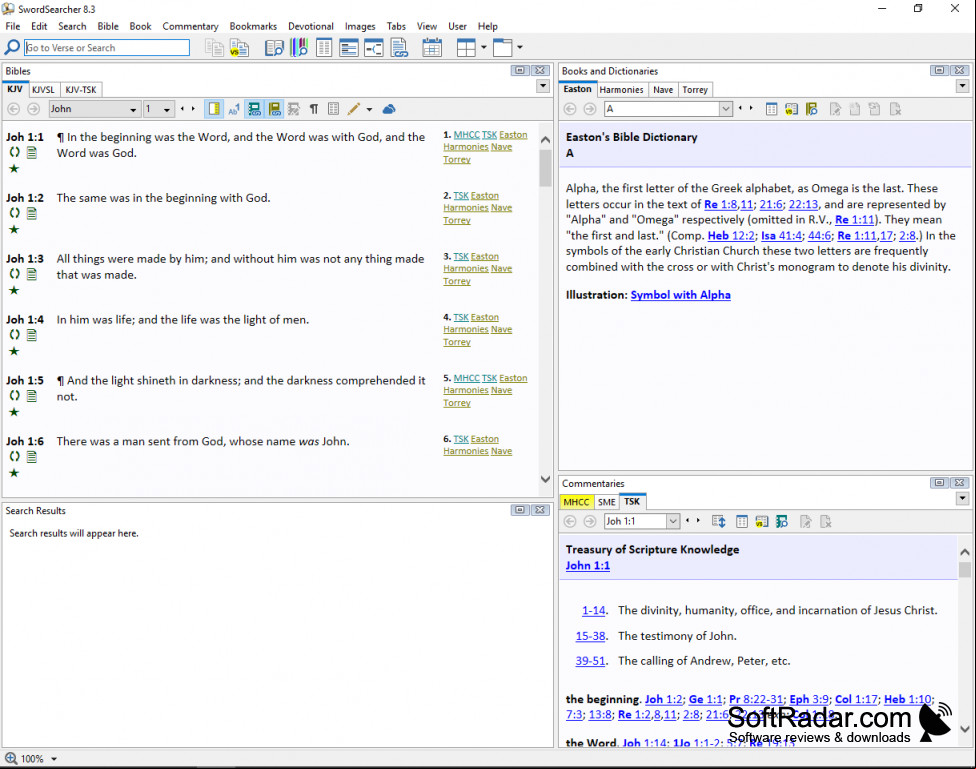Click the Go to Verse or Search field

107,47
